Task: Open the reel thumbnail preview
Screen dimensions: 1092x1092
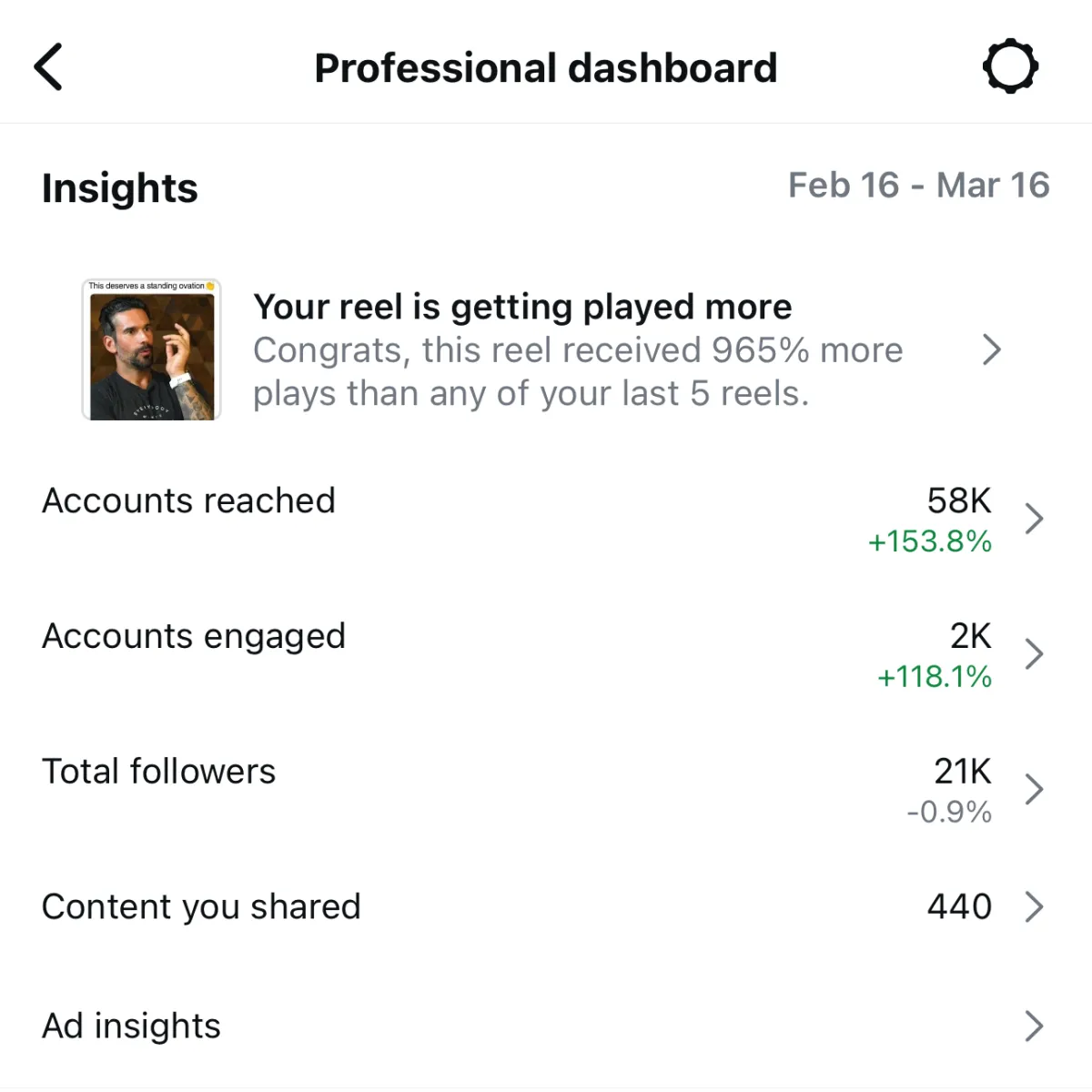Action: pyautogui.click(x=151, y=349)
